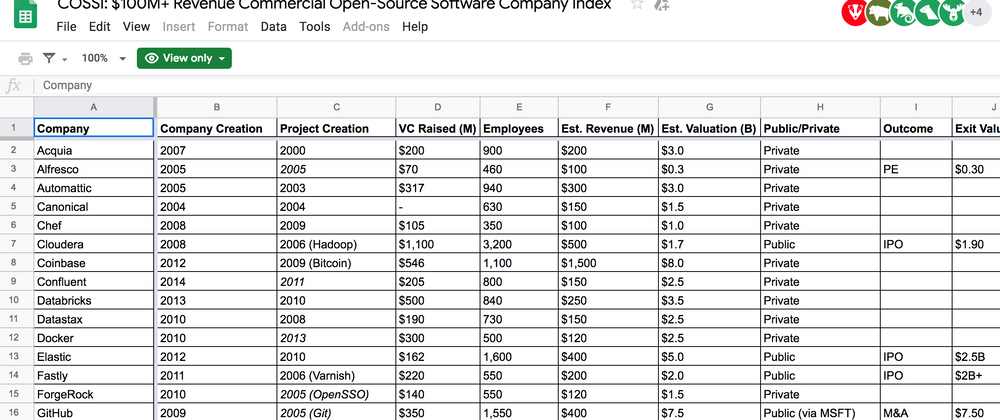Screen dimensions: 1000x420
Task: Click the 2006 (Hadoop) cell
Action: pos(336,244)
